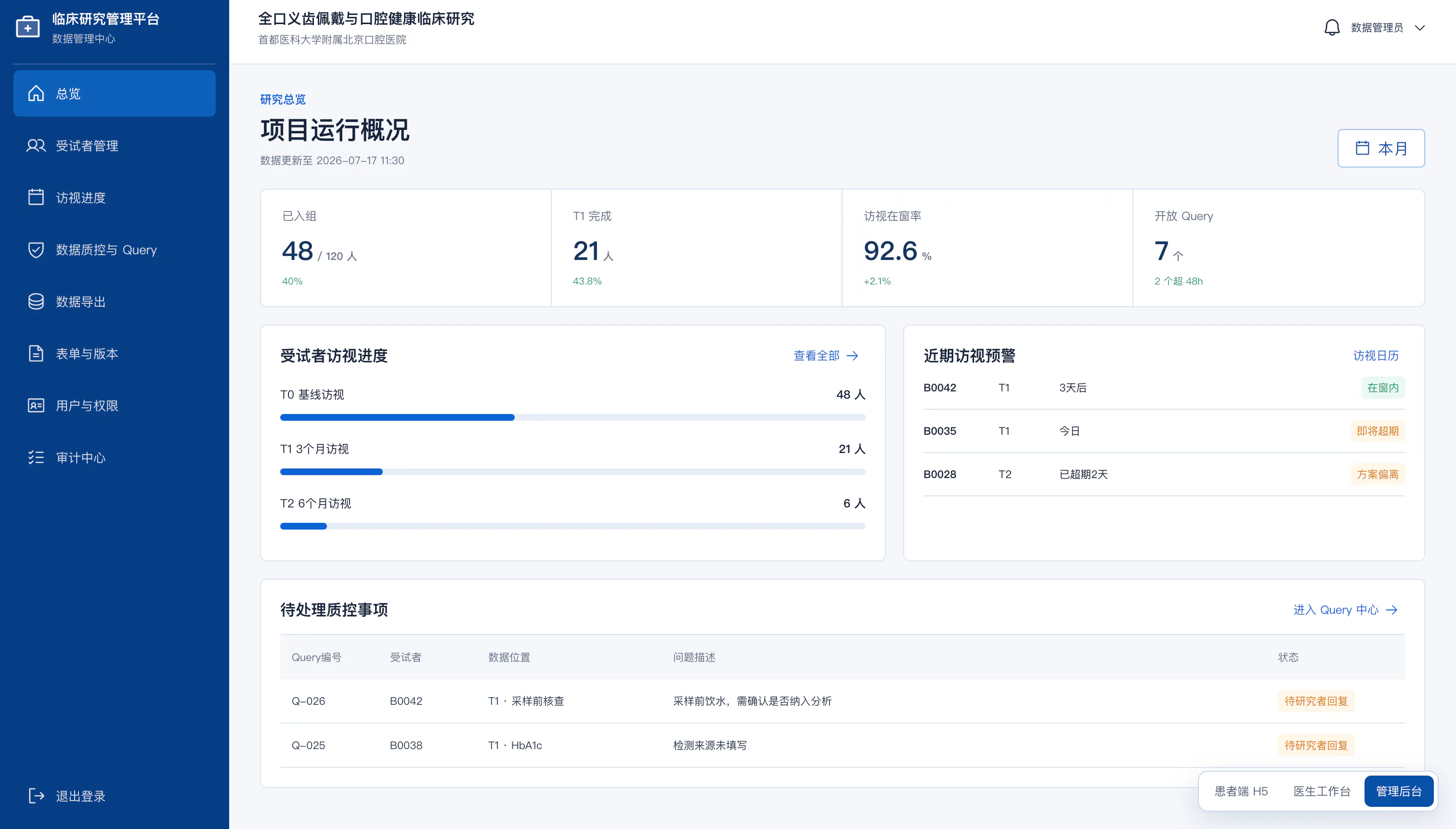1456x829 pixels.
Task: Click 进入 Query 中心 link
Action: 1346,610
